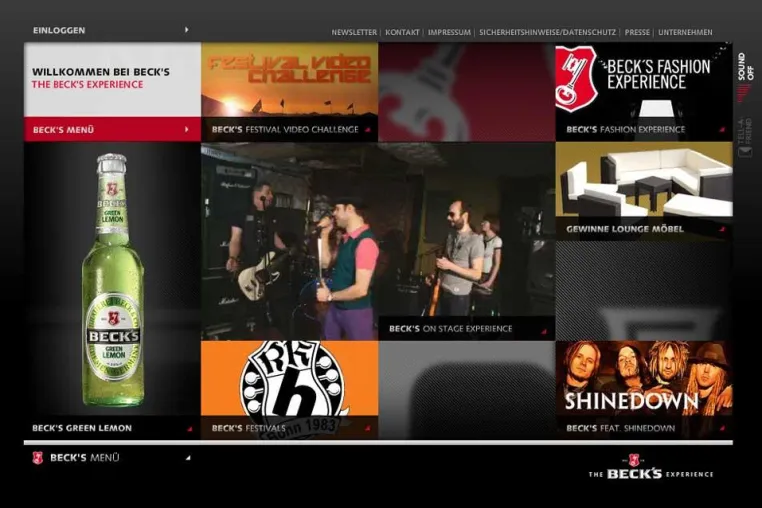Viewport: 762px width, 508px height.
Task: Click The Beck's Experience red subtitle
Action: (87, 85)
